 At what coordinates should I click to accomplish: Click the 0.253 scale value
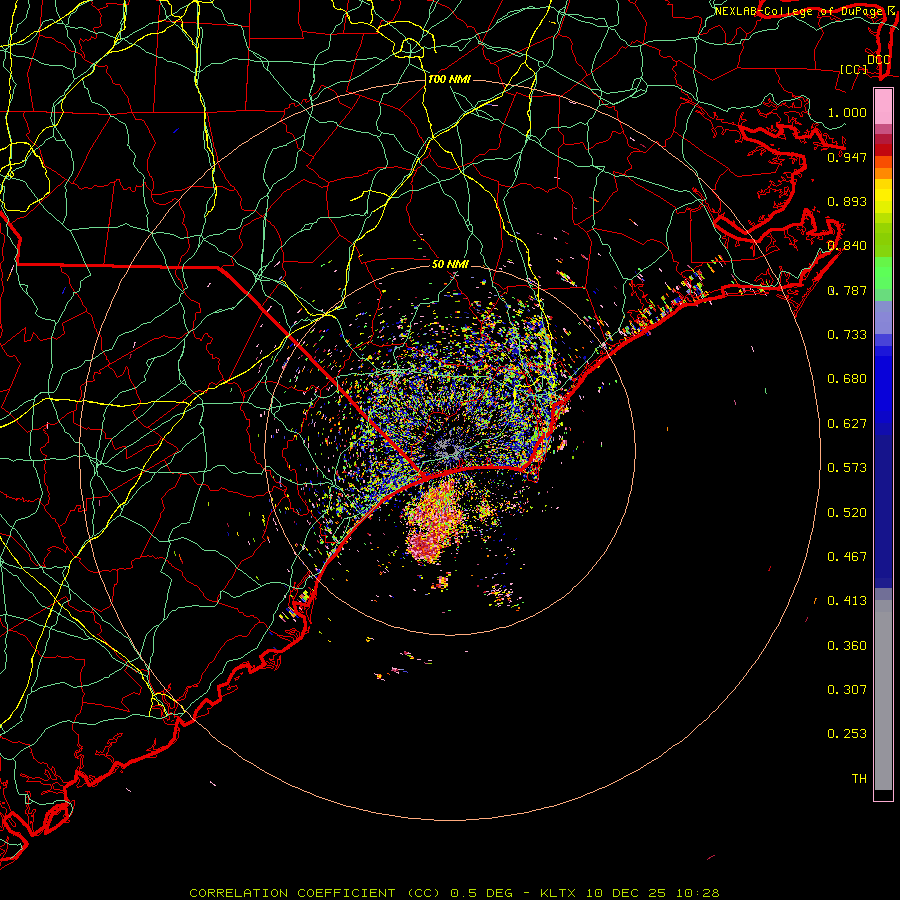pos(847,734)
